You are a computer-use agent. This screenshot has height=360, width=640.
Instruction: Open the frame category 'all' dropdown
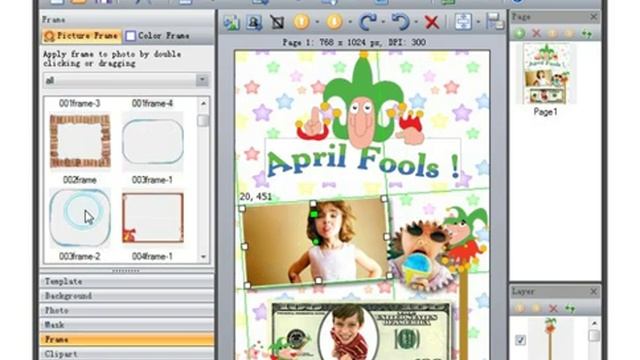tap(202, 80)
